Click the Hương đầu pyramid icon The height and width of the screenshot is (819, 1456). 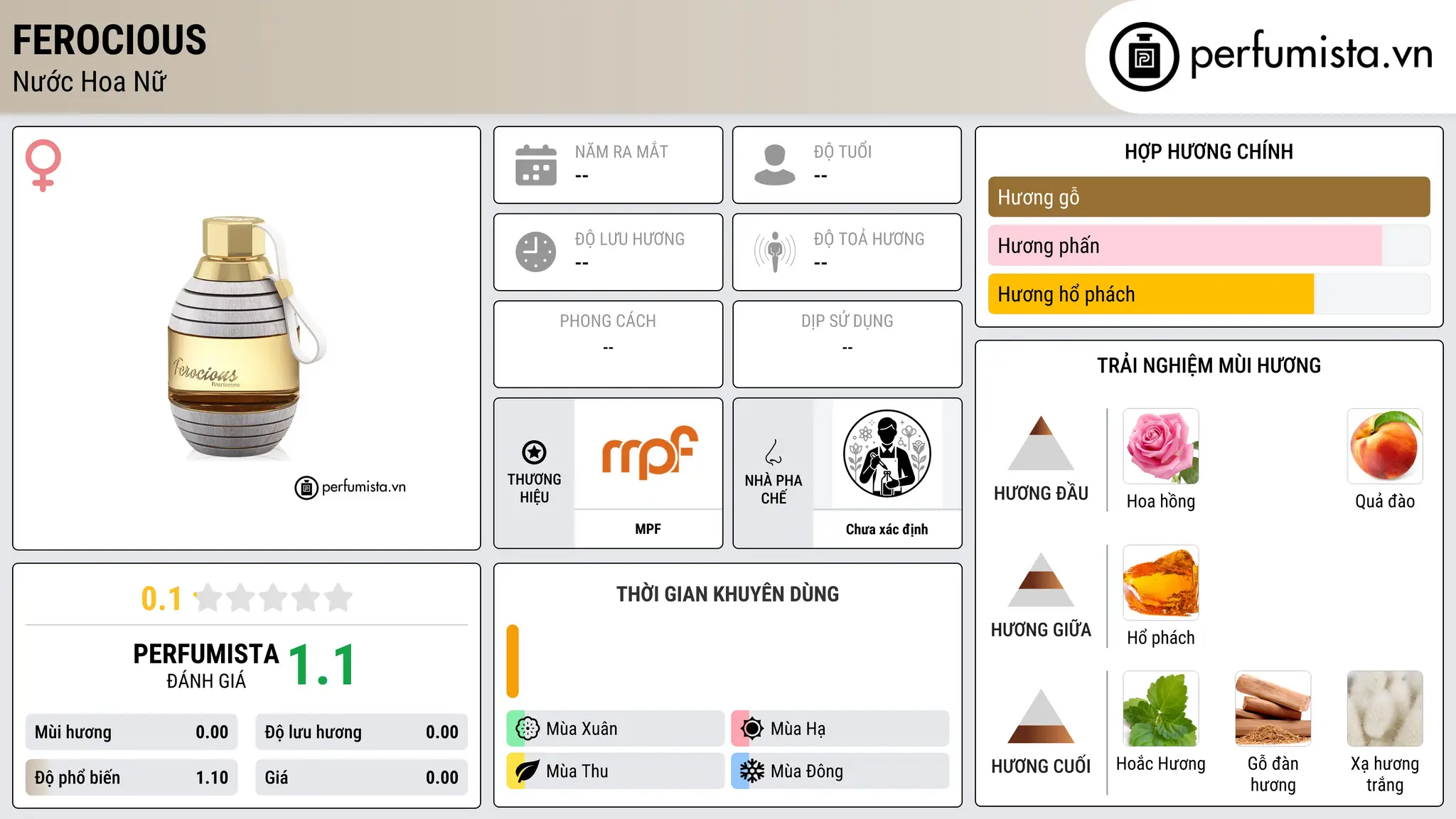1041,443
